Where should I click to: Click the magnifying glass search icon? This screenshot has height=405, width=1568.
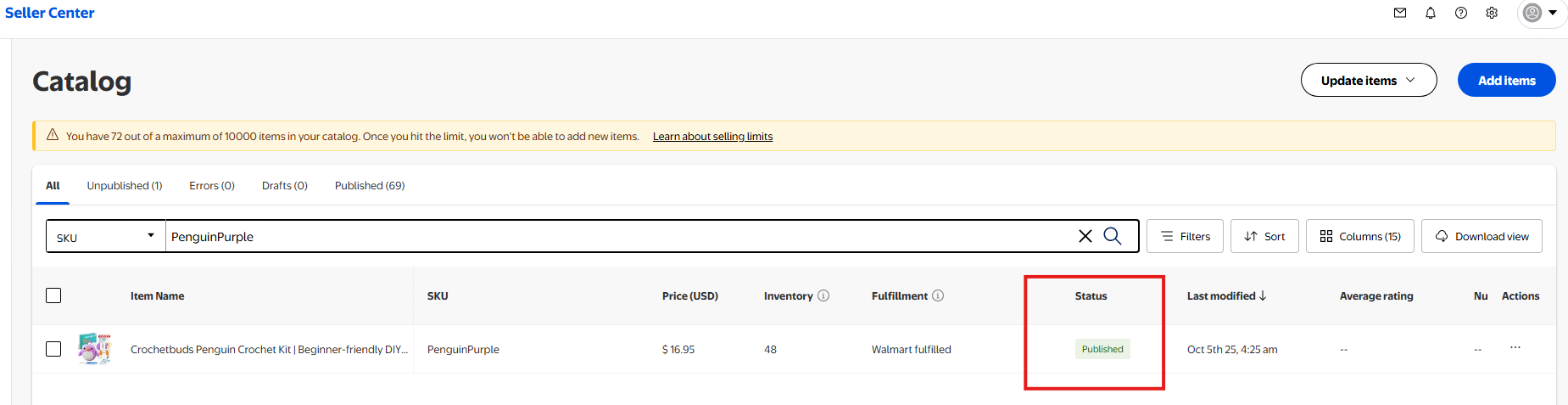(1113, 236)
